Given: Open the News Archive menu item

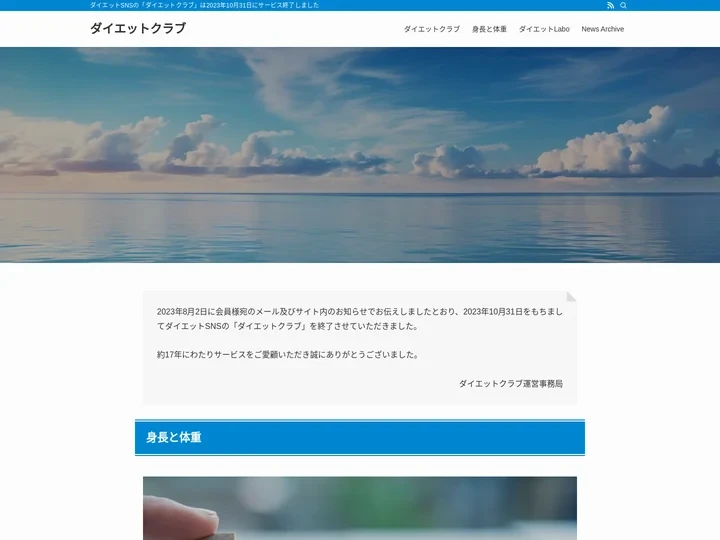Looking at the screenshot, I should coord(602,29).
